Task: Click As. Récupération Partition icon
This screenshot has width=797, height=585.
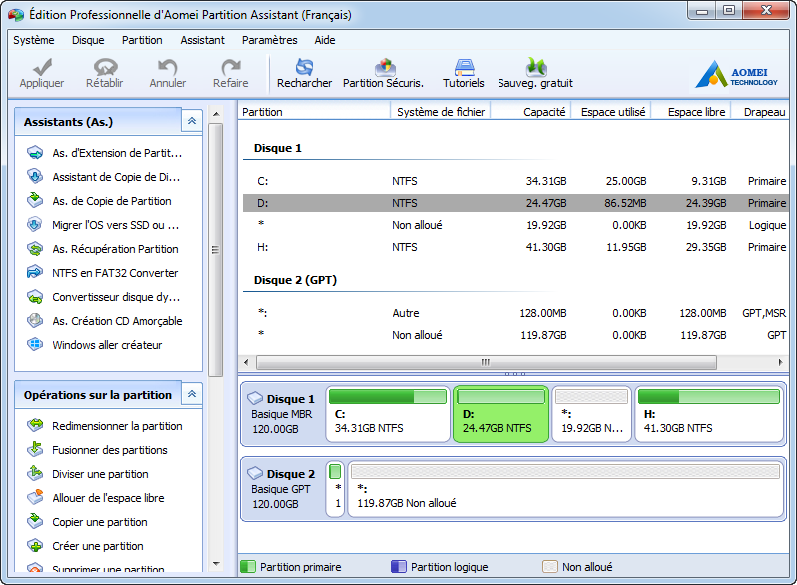Action: (x=35, y=249)
